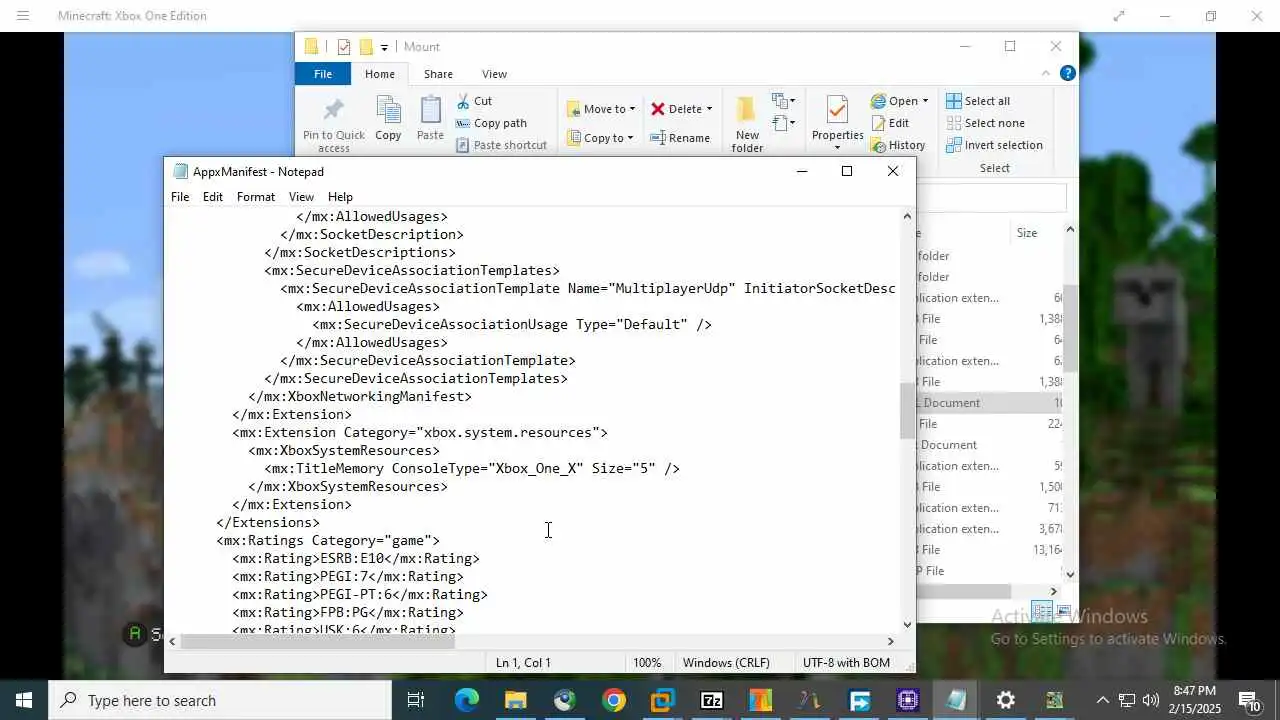The height and width of the screenshot is (720, 1280).
Task: Click Pin to Quick access in Explorer ribbon
Action: click(334, 125)
